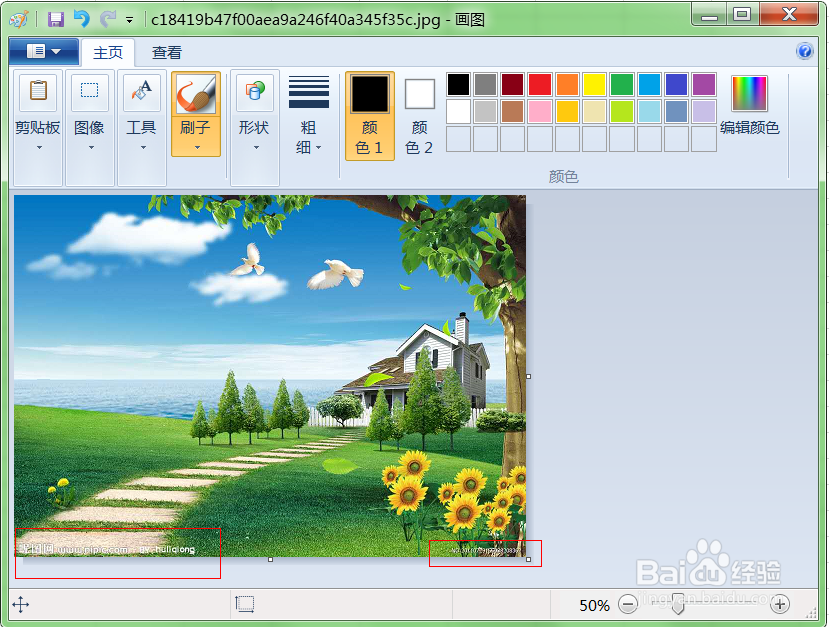Pick the light yellow cream swatch
Screen dimensions: 829x627
click(594, 112)
